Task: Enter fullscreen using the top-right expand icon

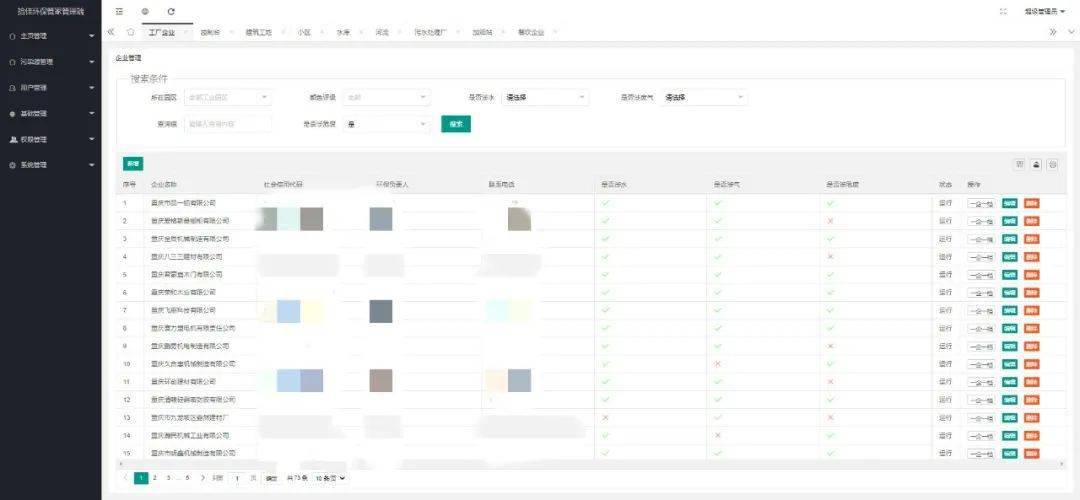Action: click(1003, 11)
